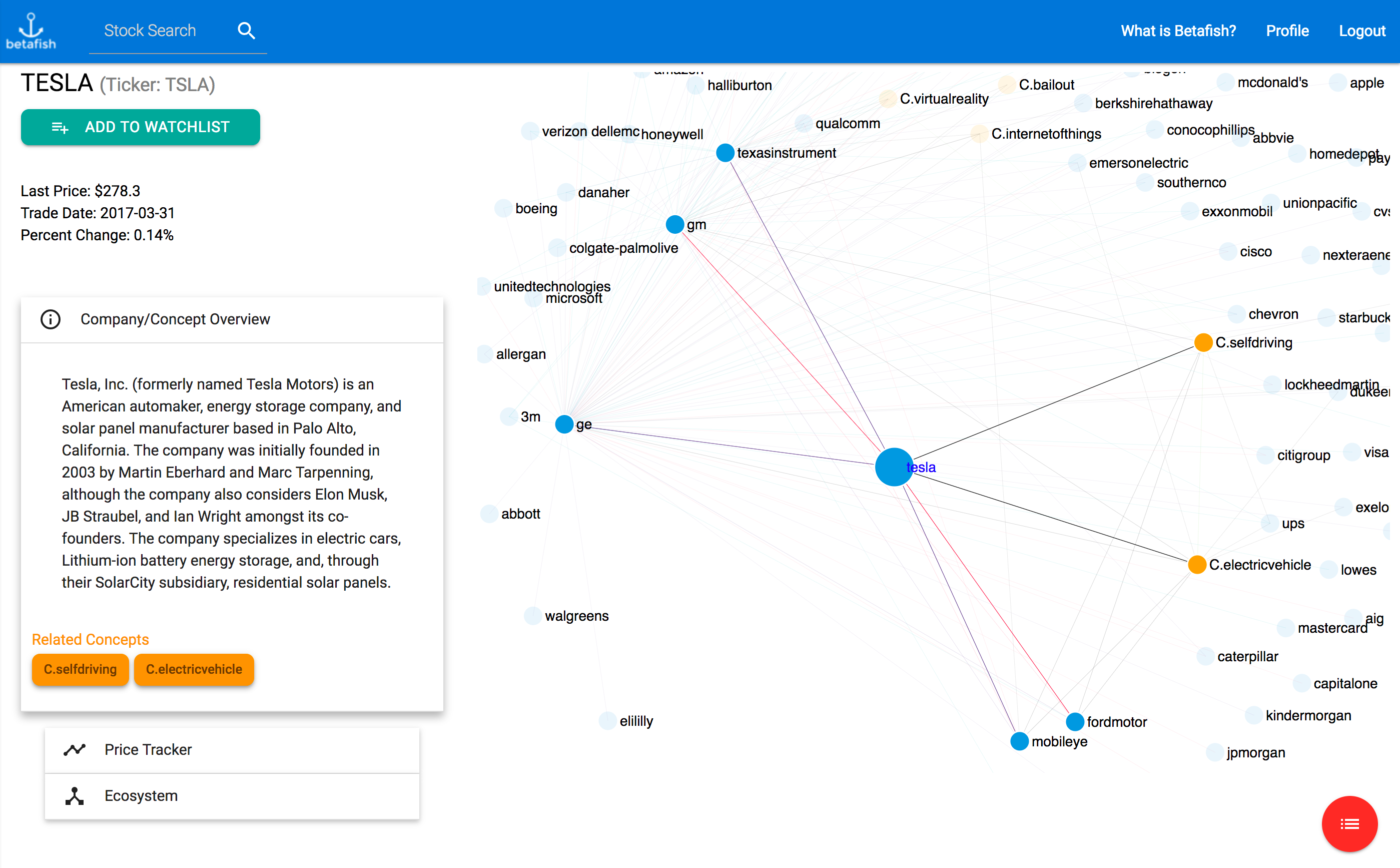Viewport: 1400px width, 868px height.
Task: Select the blue mobileye node circle
Action: click(x=1019, y=741)
